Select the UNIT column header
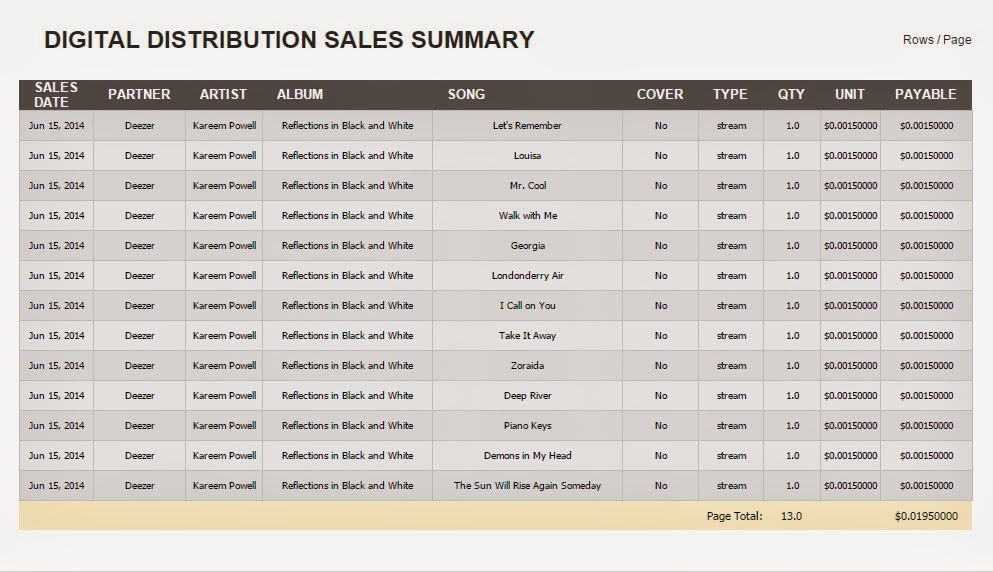The width and height of the screenshot is (993, 572). [850, 95]
